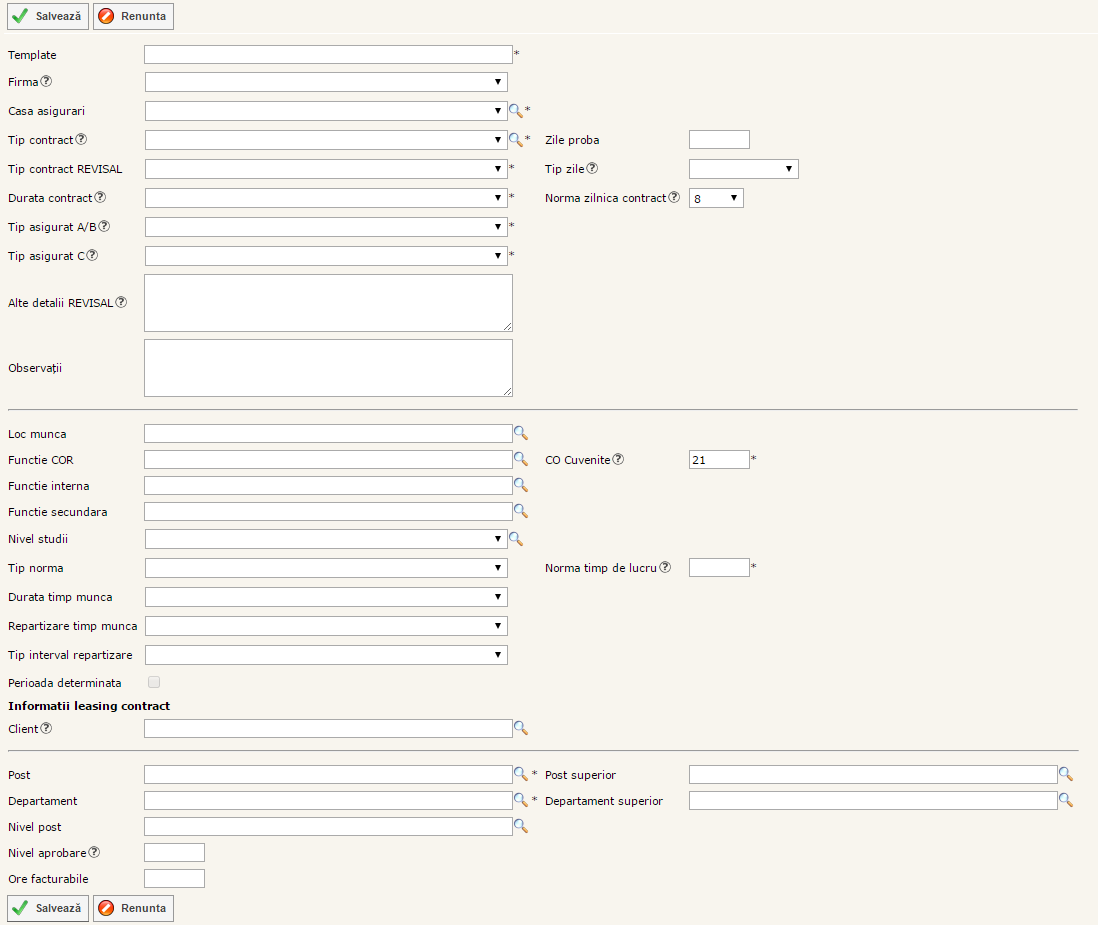1098x925 pixels.
Task: Expand the Tip zile dropdown
Action: pyautogui.click(x=743, y=169)
